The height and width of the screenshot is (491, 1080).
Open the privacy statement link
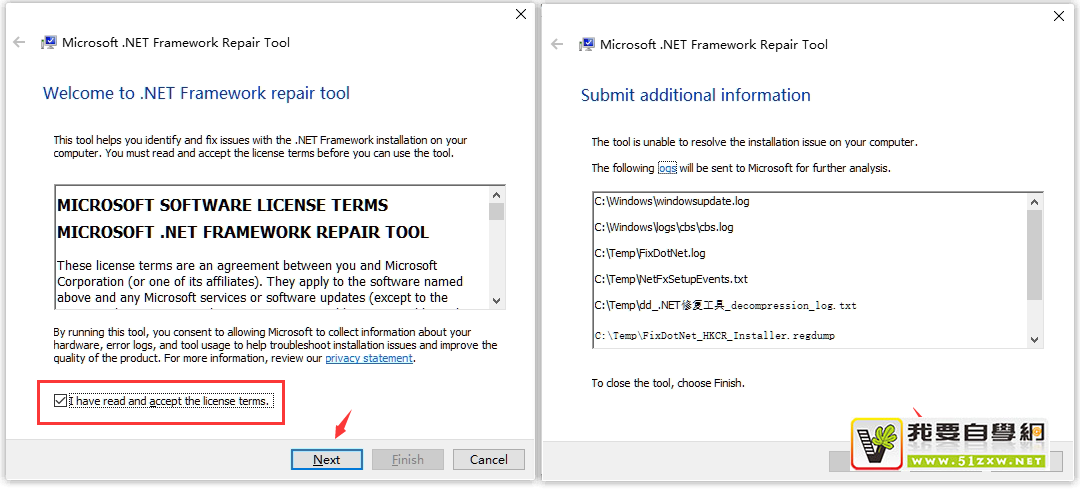click(x=368, y=358)
